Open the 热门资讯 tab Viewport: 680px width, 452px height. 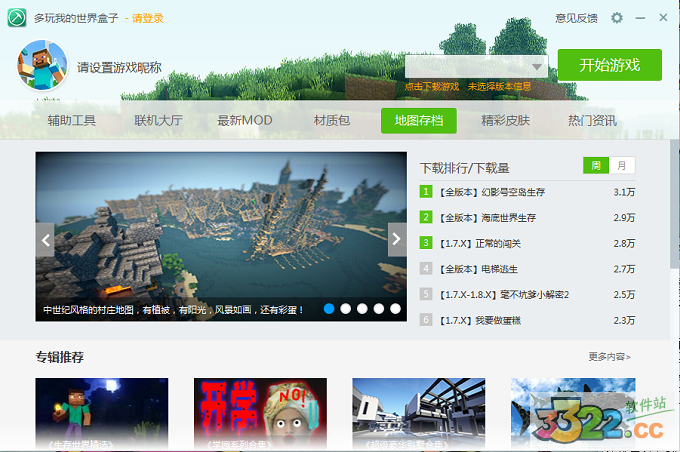[x=592, y=120]
